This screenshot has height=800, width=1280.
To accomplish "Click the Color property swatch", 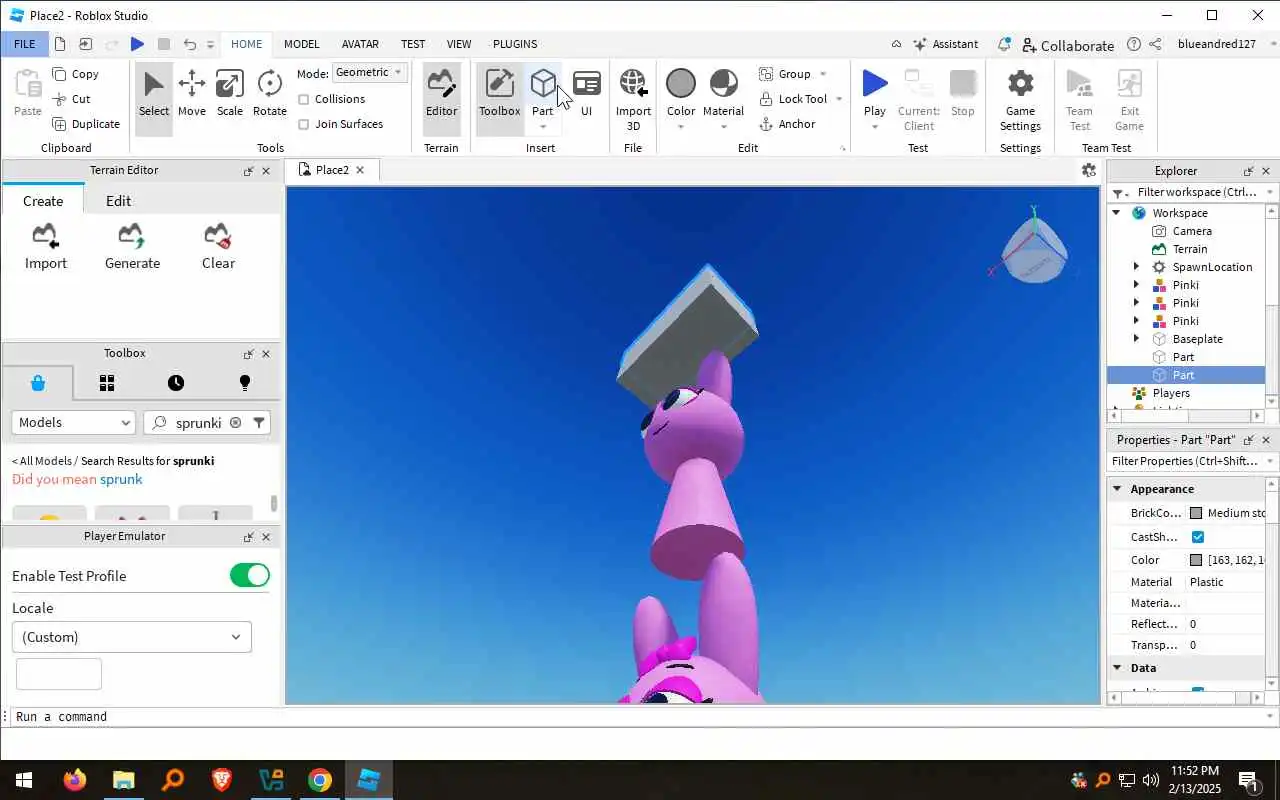I will [1196, 560].
